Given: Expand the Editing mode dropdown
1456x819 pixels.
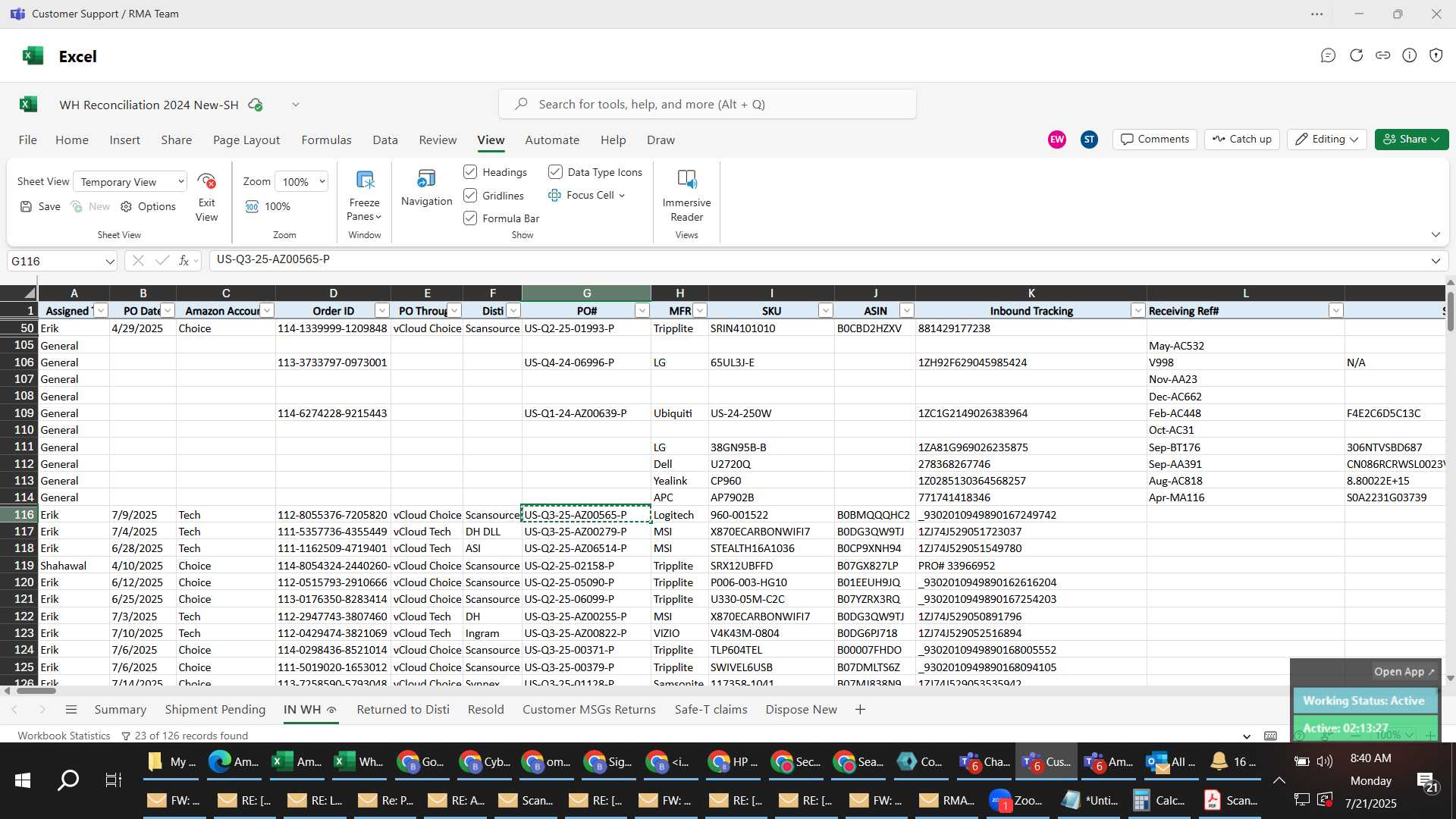Looking at the screenshot, I should tap(1327, 140).
